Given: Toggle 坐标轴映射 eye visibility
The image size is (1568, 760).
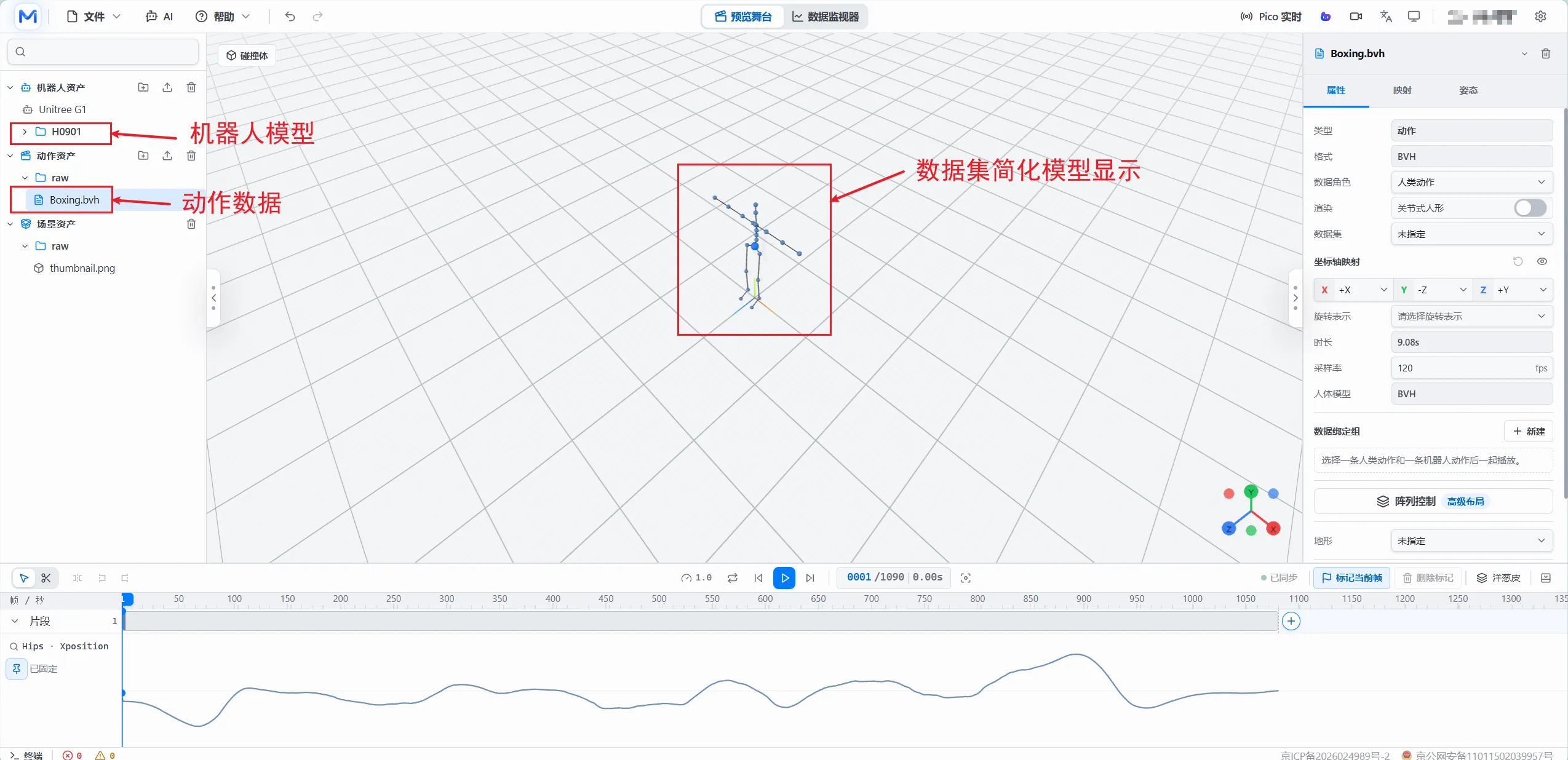Looking at the screenshot, I should tap(1542, 261).
